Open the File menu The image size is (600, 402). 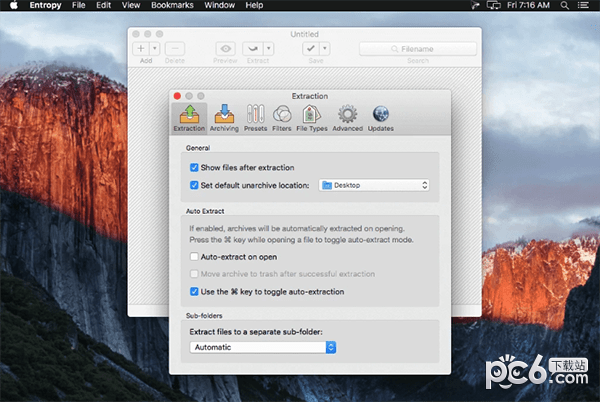(78, 5)
